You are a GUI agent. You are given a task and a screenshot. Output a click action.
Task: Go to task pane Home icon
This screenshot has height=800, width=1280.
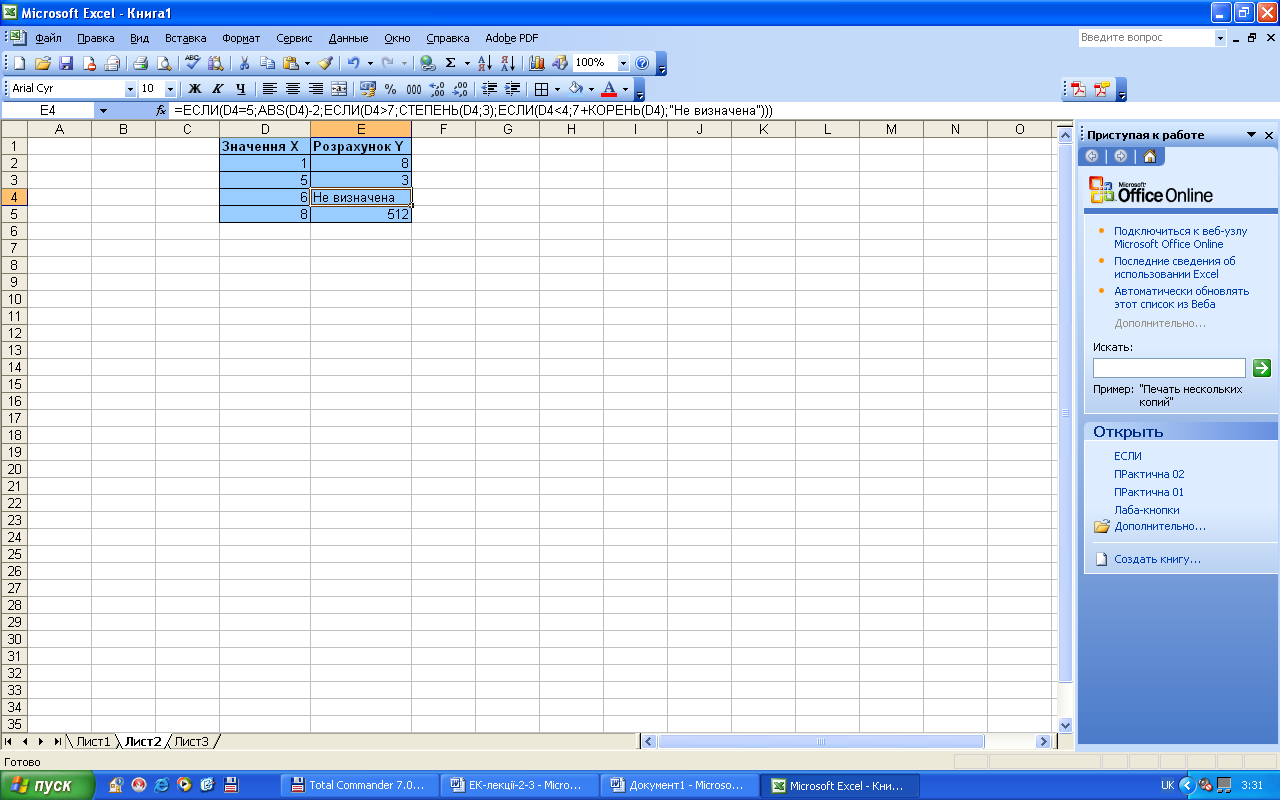(x=1150, y=156)
